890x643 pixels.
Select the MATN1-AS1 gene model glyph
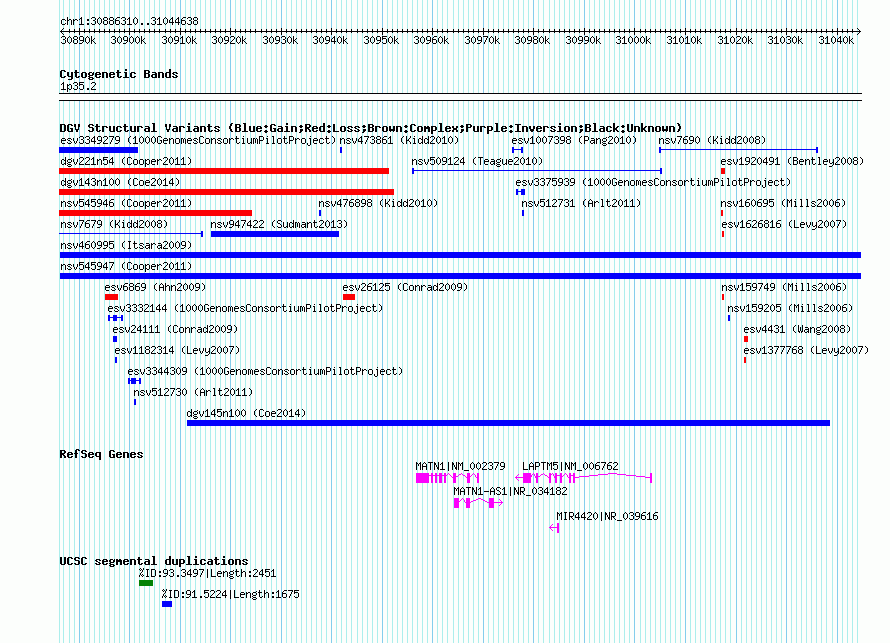tap(478, 503)
